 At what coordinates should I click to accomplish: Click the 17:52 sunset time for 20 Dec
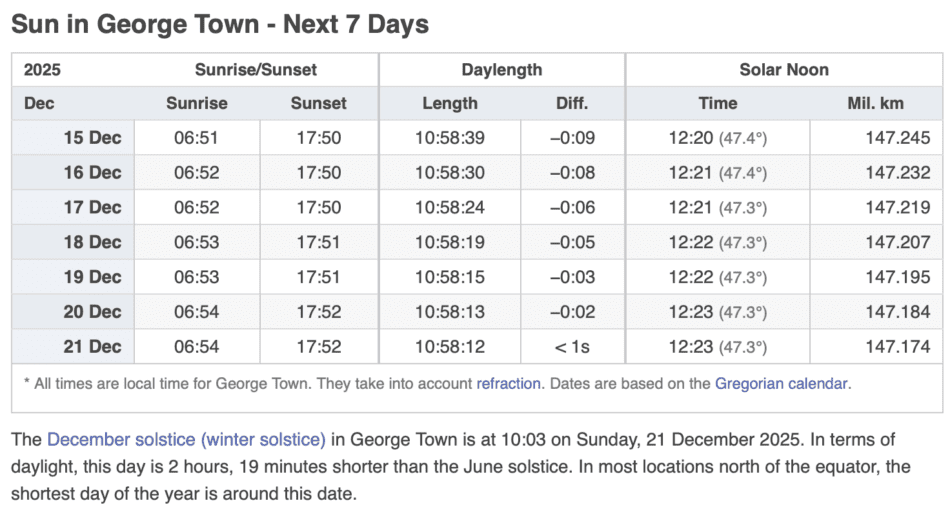coord(318,312)
